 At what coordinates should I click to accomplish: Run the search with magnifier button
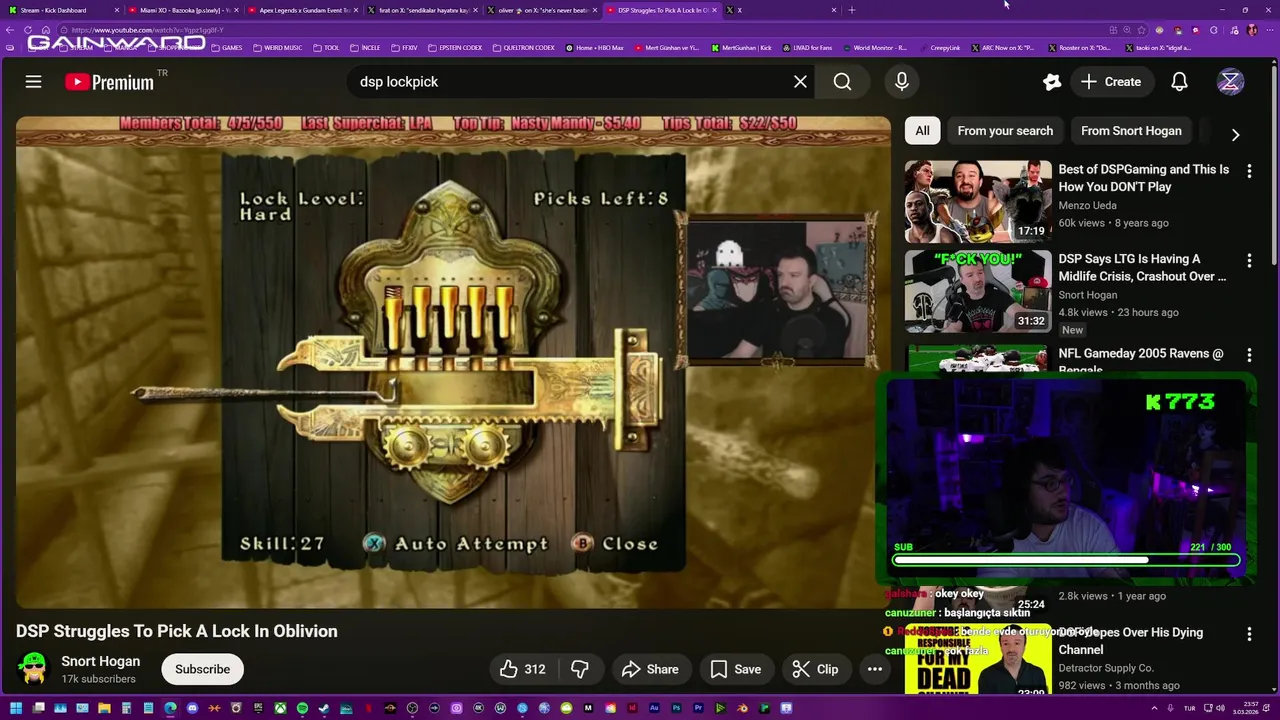click(843, 82)
